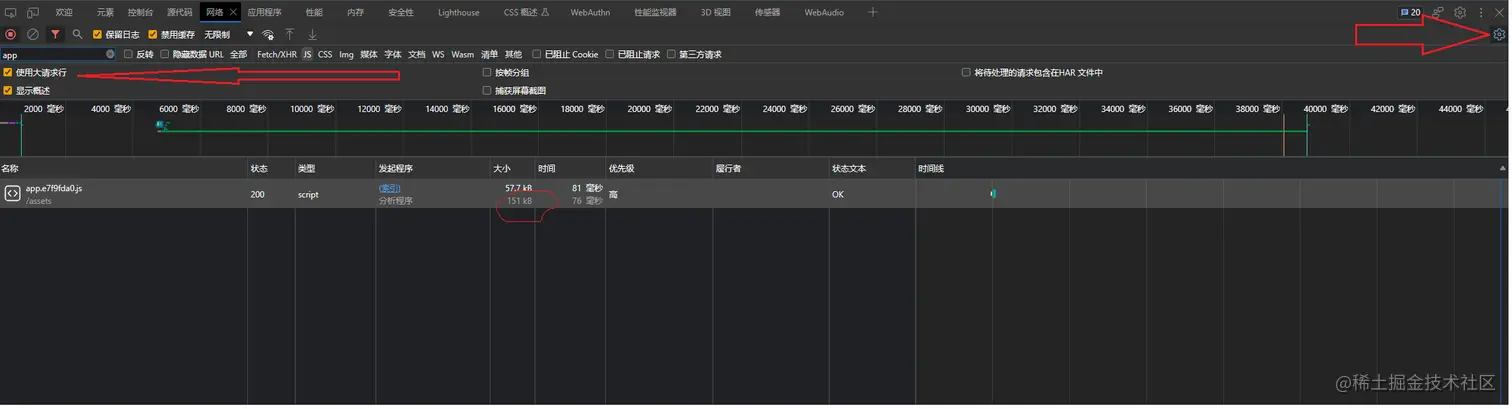1512x409 pixels.
Task: Filter requests by Wasm type
Action: point(462,54)
